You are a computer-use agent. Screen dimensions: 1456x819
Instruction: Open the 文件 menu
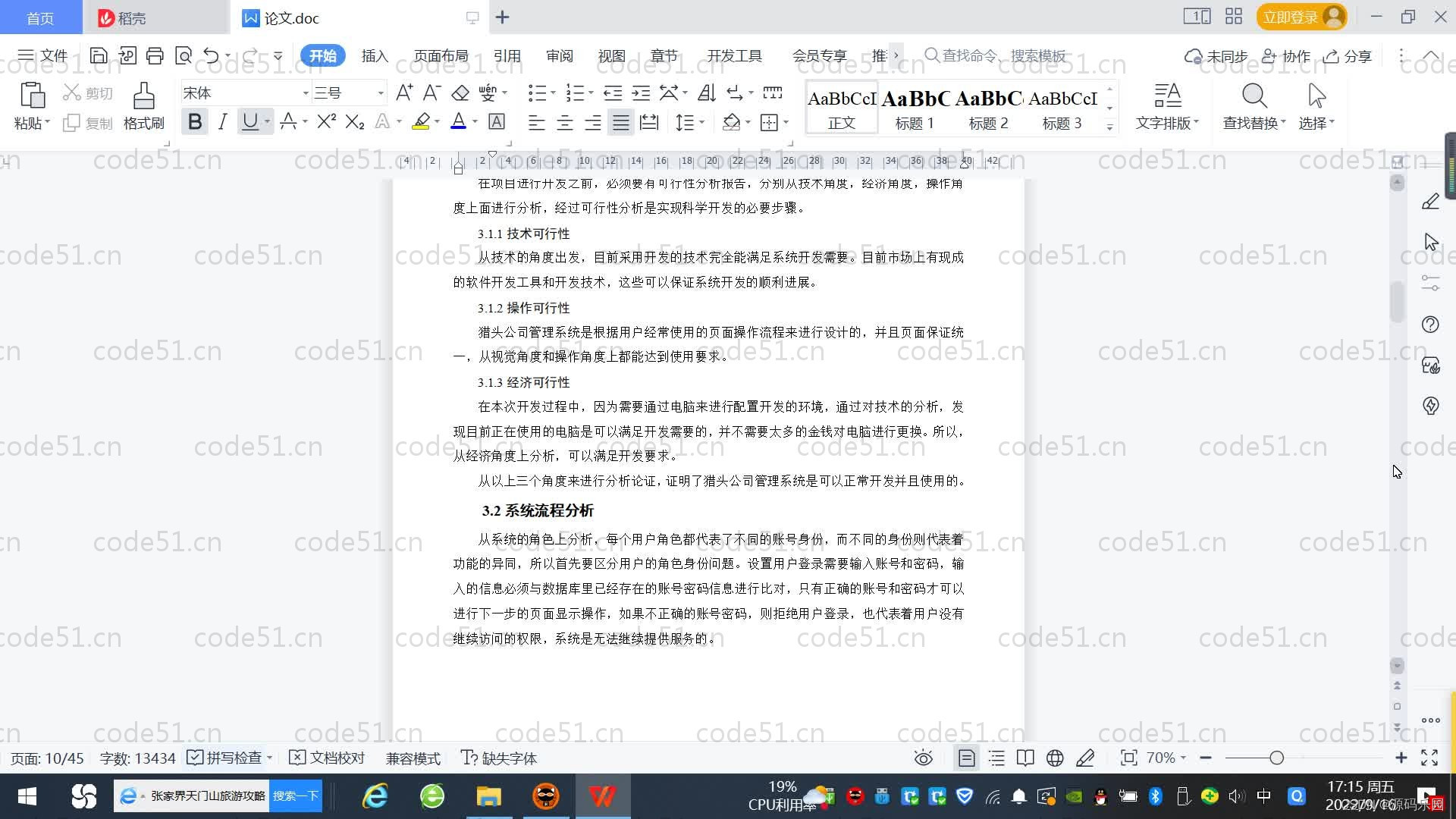(x=42, y=55)
